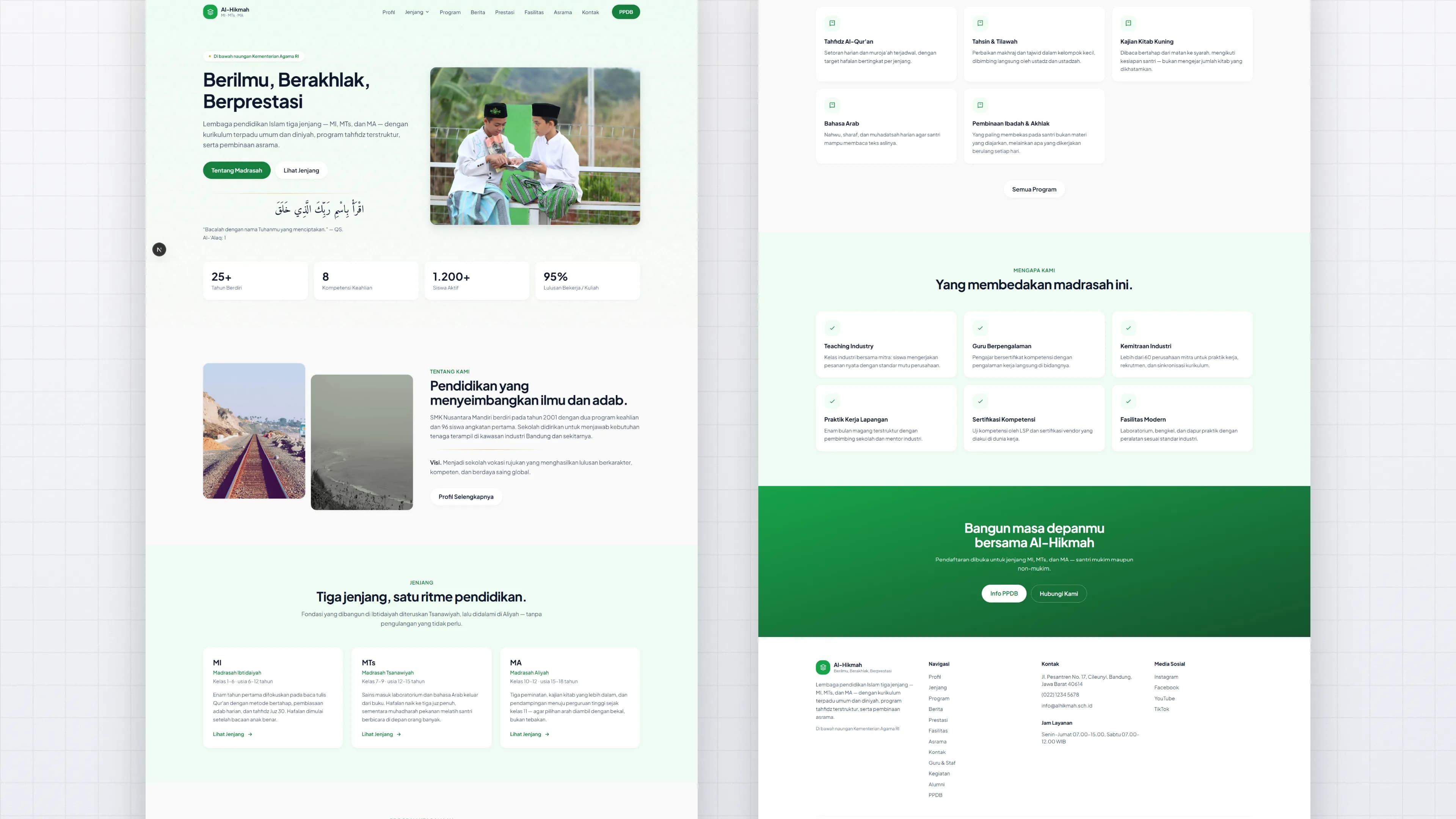The image size is (1456, 819).
Task: Click the Bahasa Arab card icon
Action: pos(832,105)
